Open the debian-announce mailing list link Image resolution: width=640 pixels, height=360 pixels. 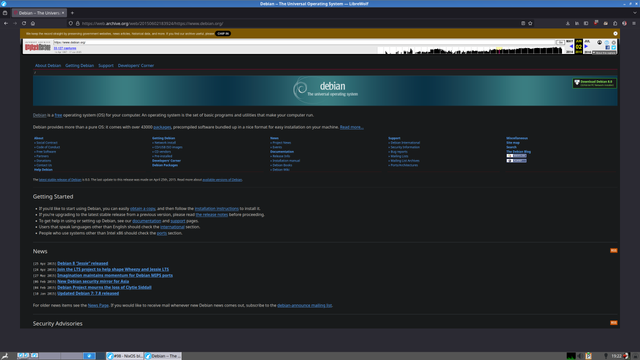point(304,305)
